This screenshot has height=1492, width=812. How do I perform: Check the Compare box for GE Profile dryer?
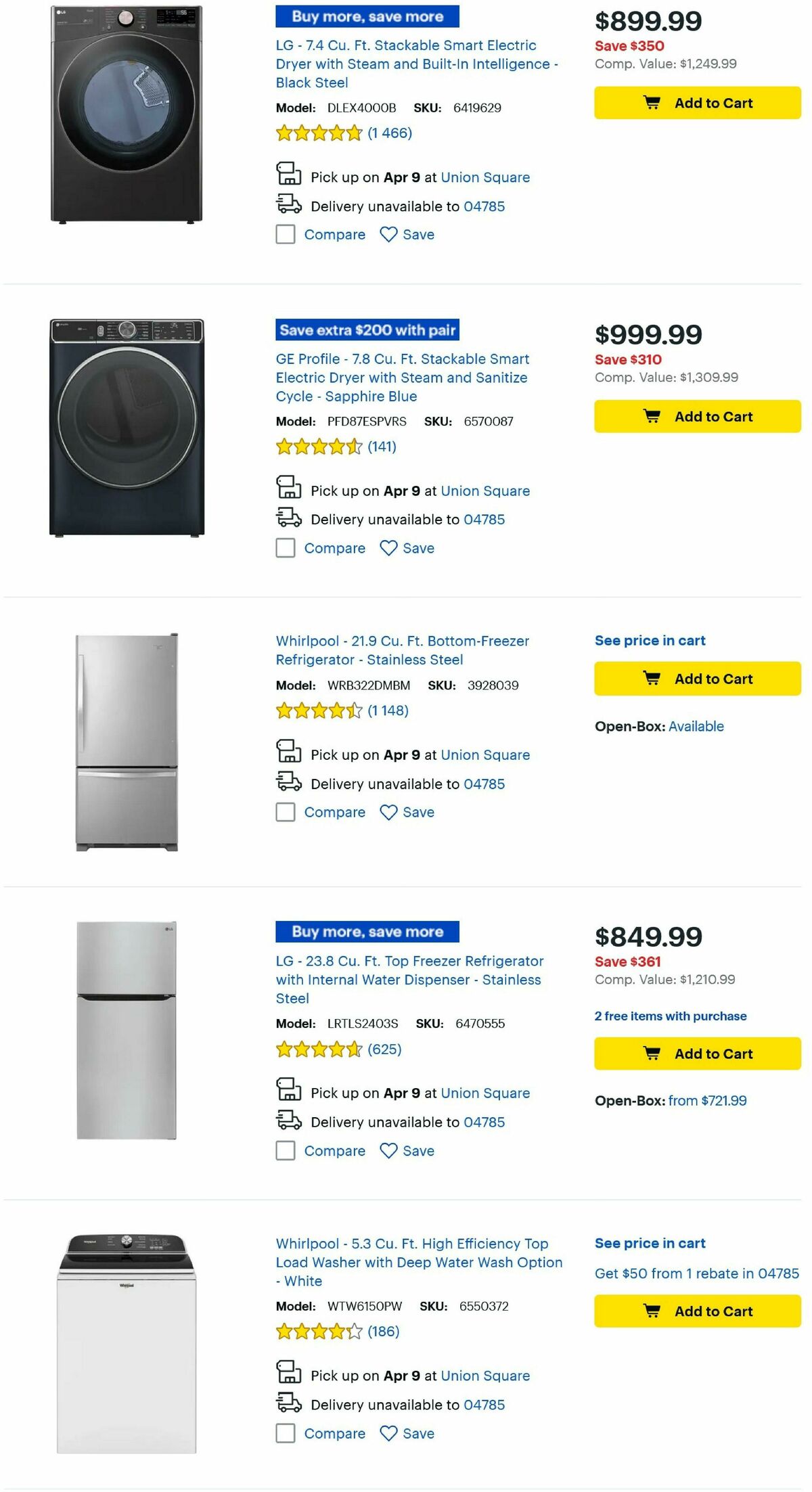click(x=285, y=548)
